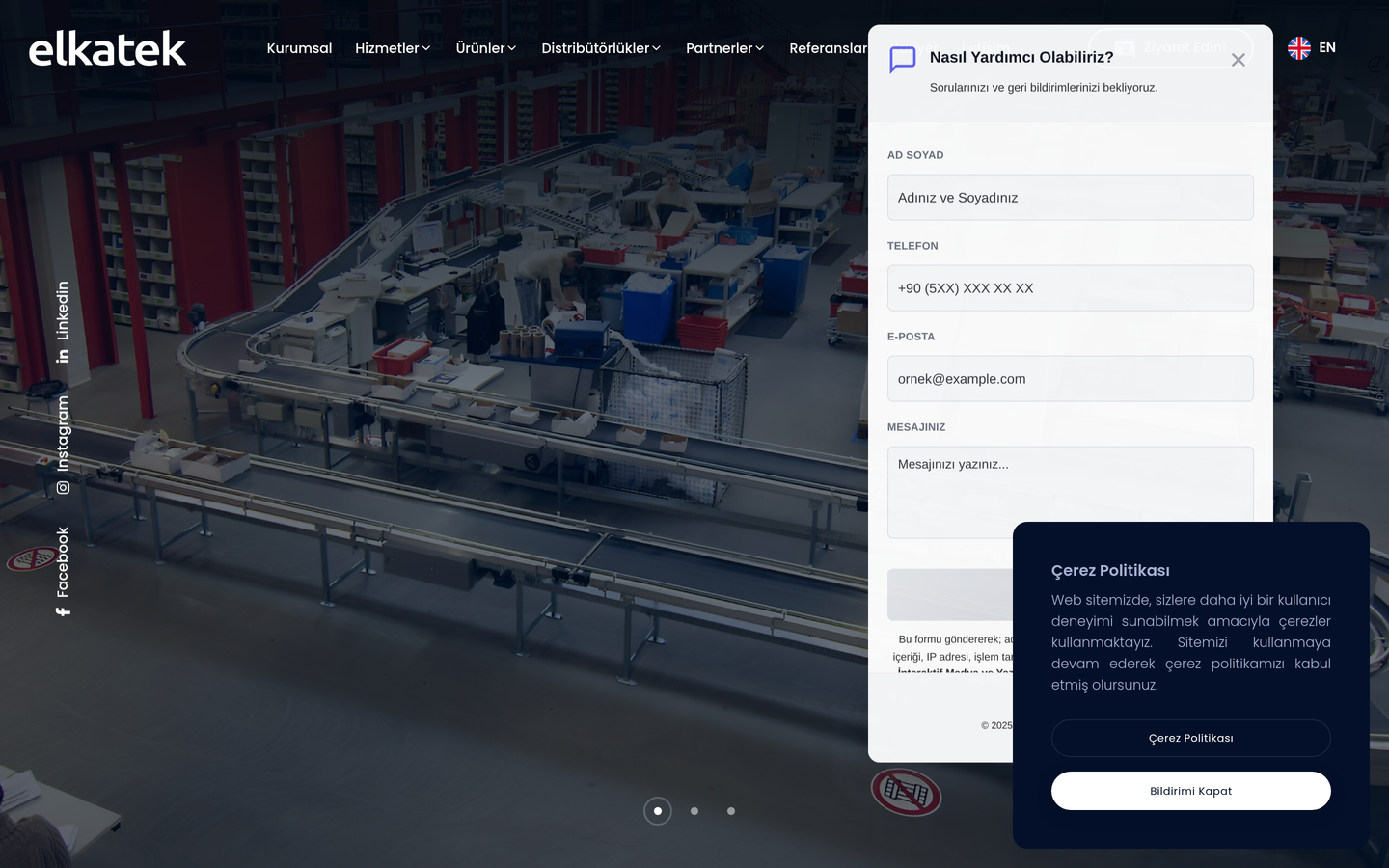Click the "Çerez Politikası" cookie heading
This screenshot has height=868, width=1389.
pos(1110,571)
